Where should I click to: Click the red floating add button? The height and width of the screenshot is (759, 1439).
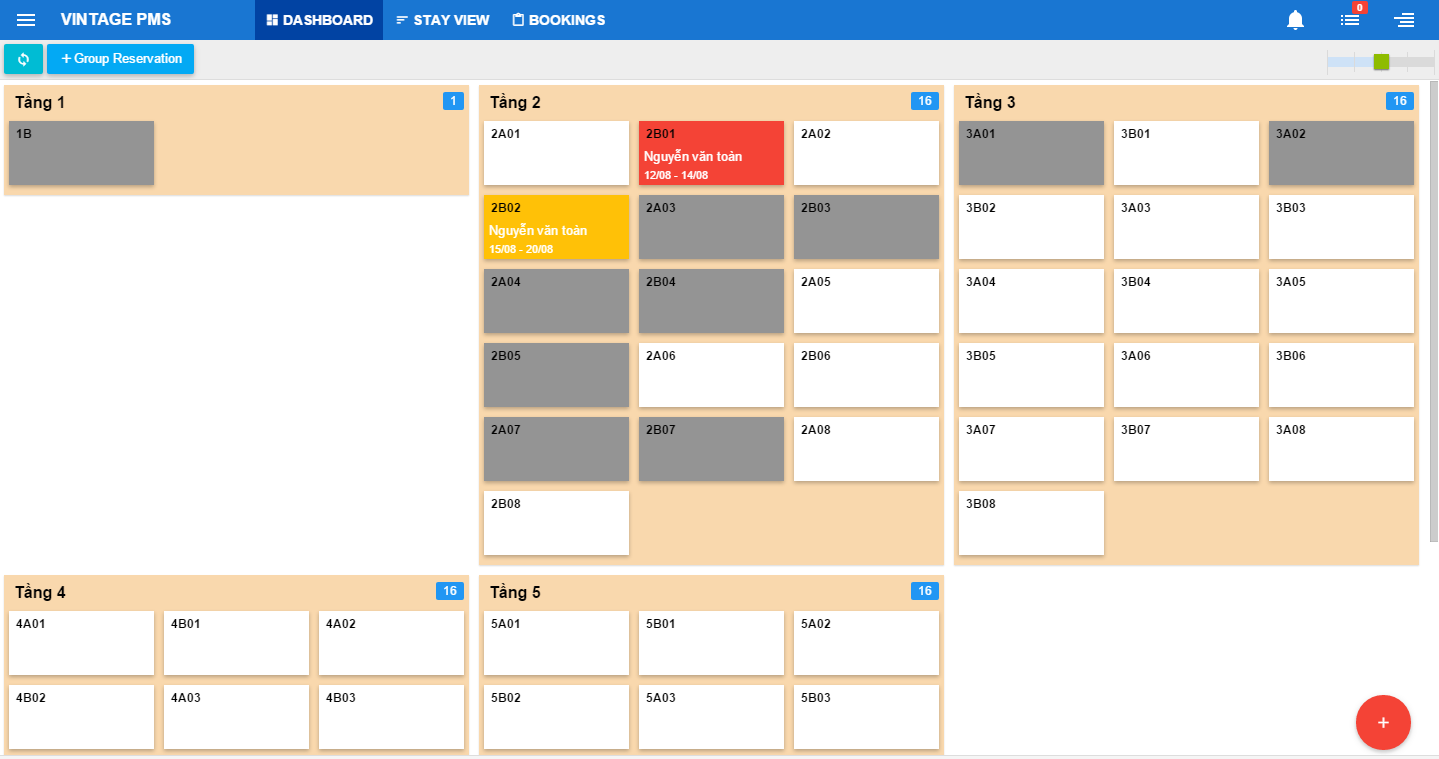1383,722
